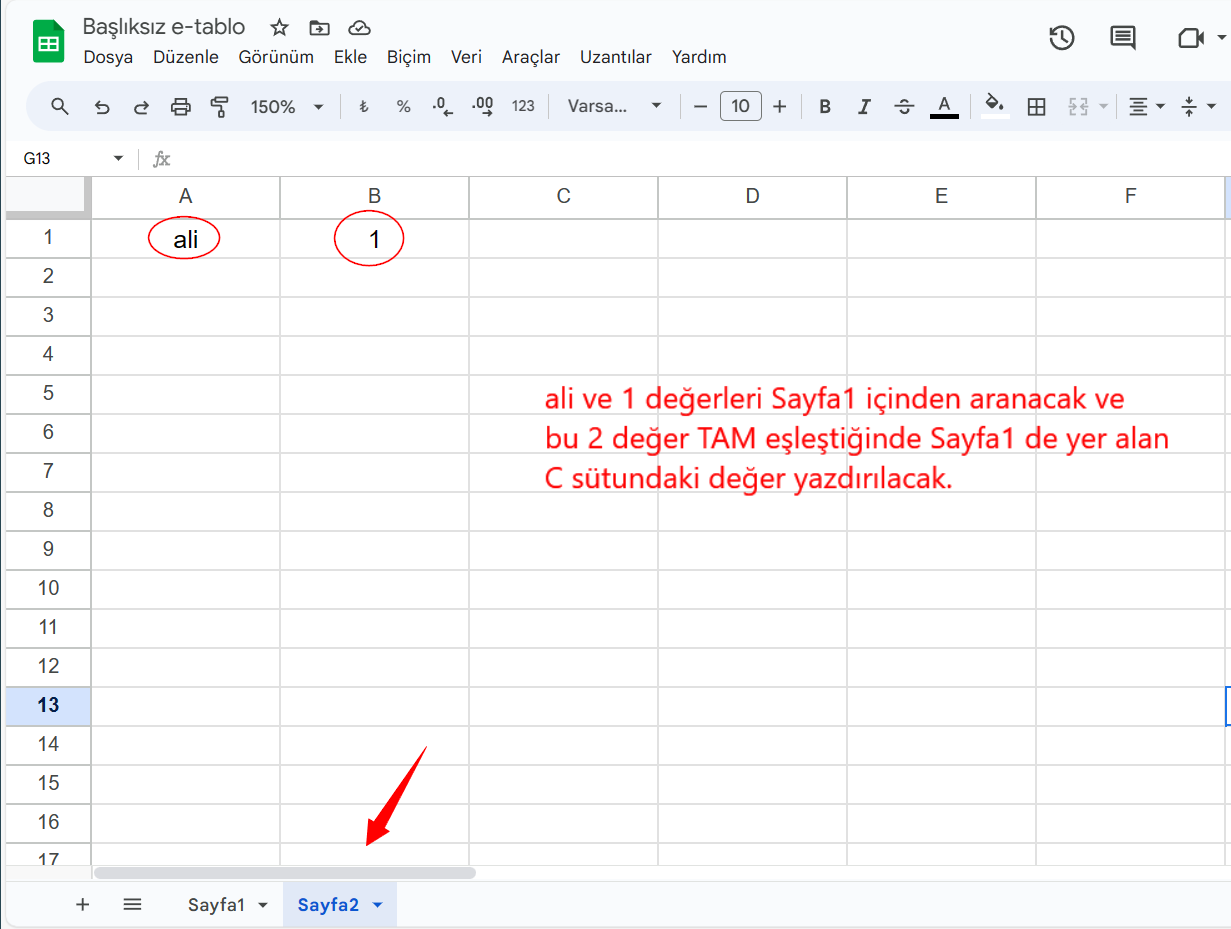Select row 5 header
This screenshot has width=1231, height=929.
pyautogui.click(x=48, y=393)
